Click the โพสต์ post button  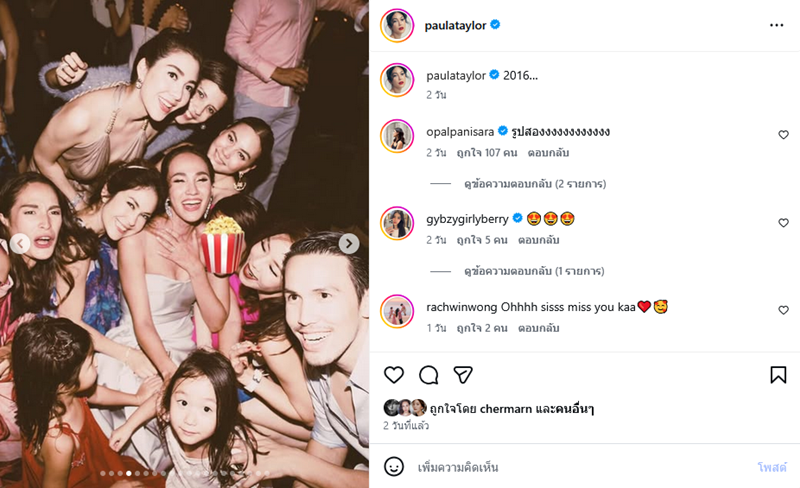coord(771,467)
